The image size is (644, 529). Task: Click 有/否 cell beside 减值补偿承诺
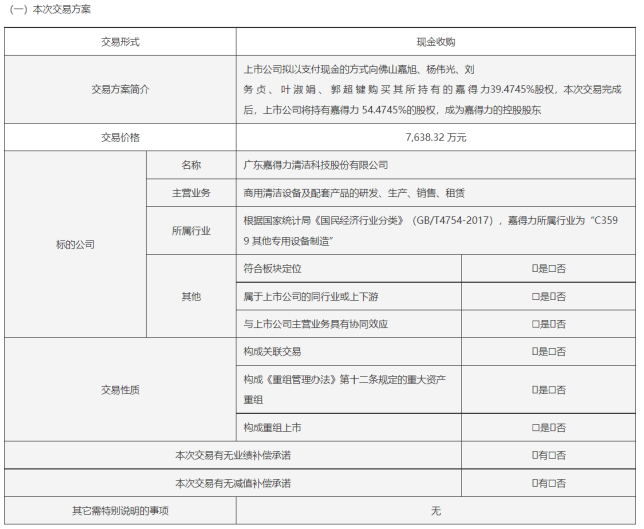click(548, 483)
